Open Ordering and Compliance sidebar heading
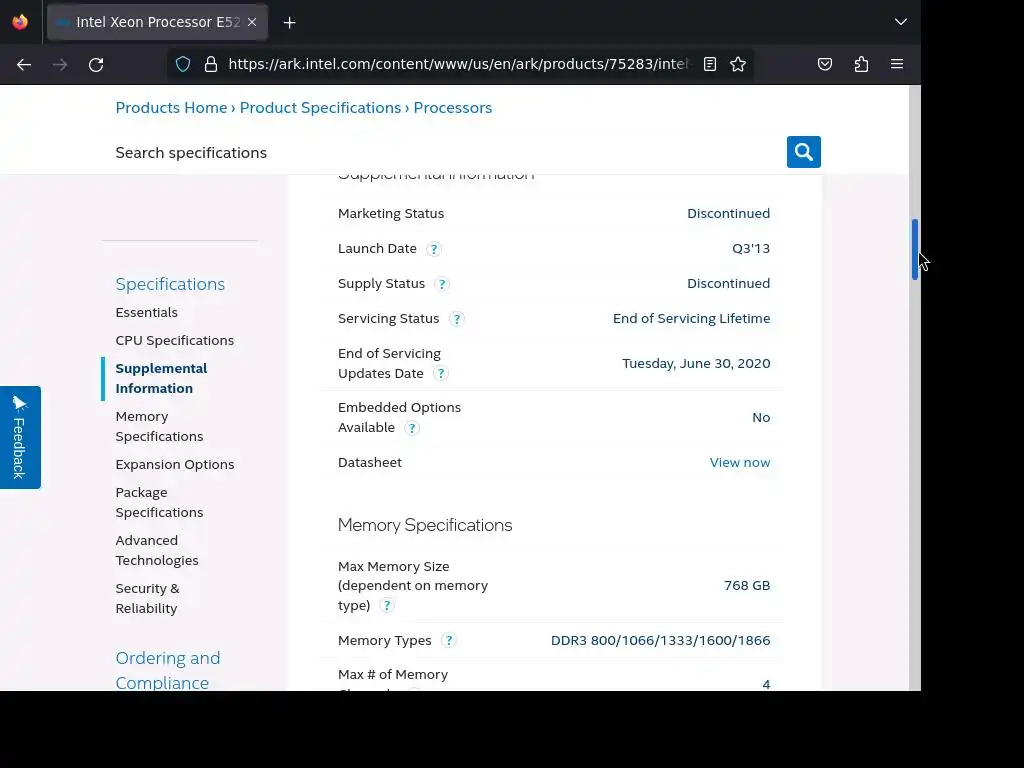Screen dimensions: 1024x768 [x=168, y=670]
